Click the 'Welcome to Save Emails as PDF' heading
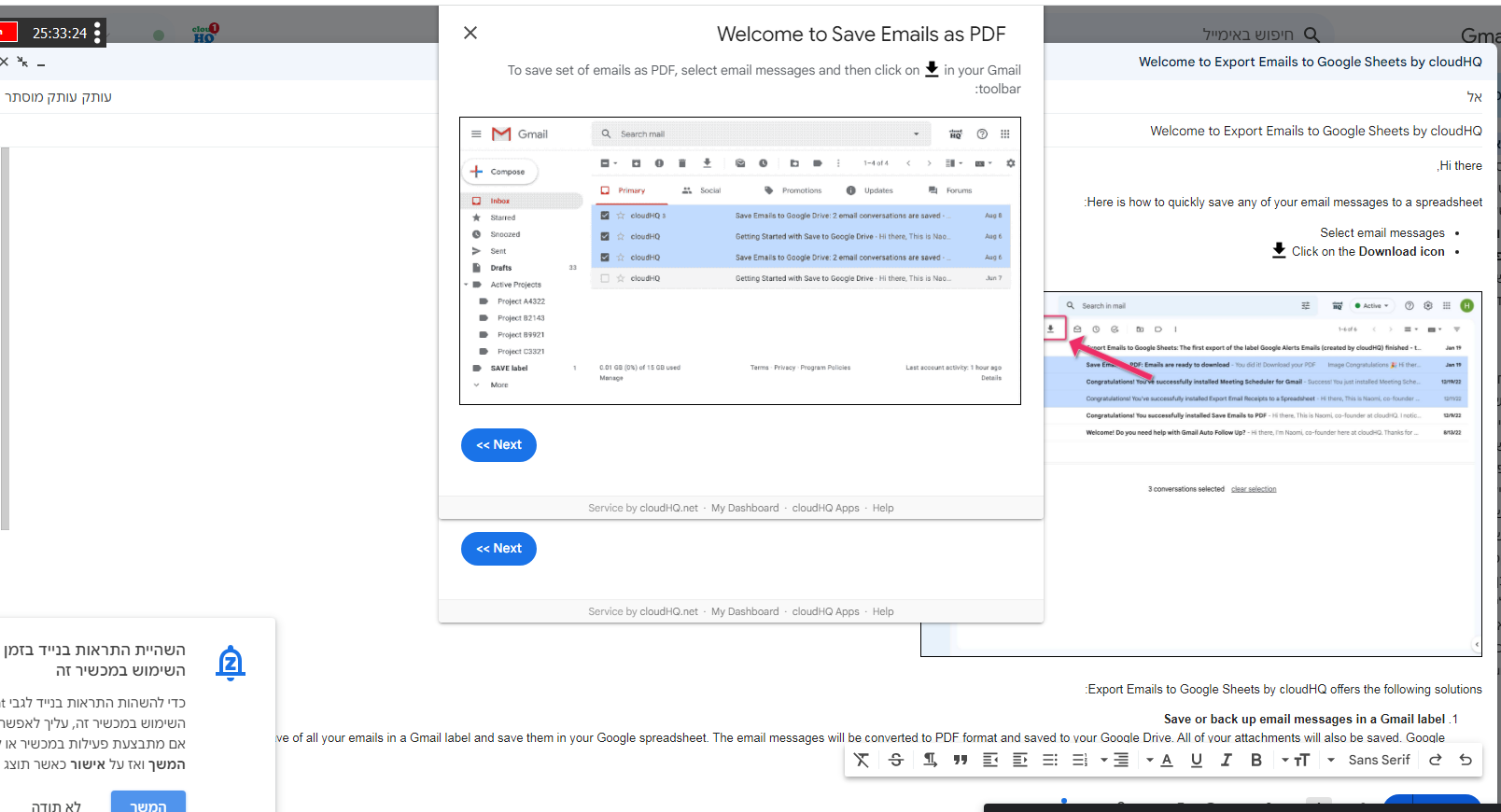Viewport: 1501px width, 812px height. 861,35
